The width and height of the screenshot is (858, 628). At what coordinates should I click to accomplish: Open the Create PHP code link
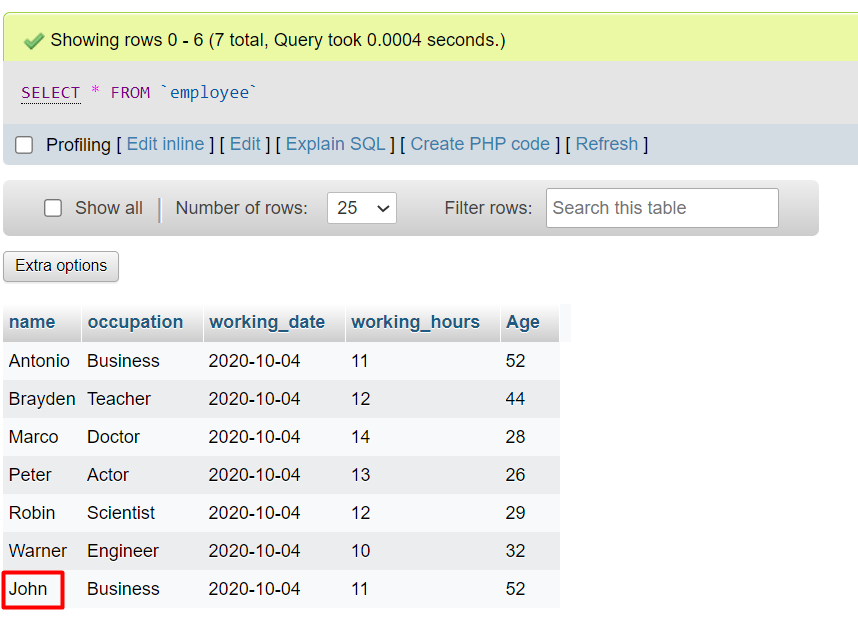(480, 144)
